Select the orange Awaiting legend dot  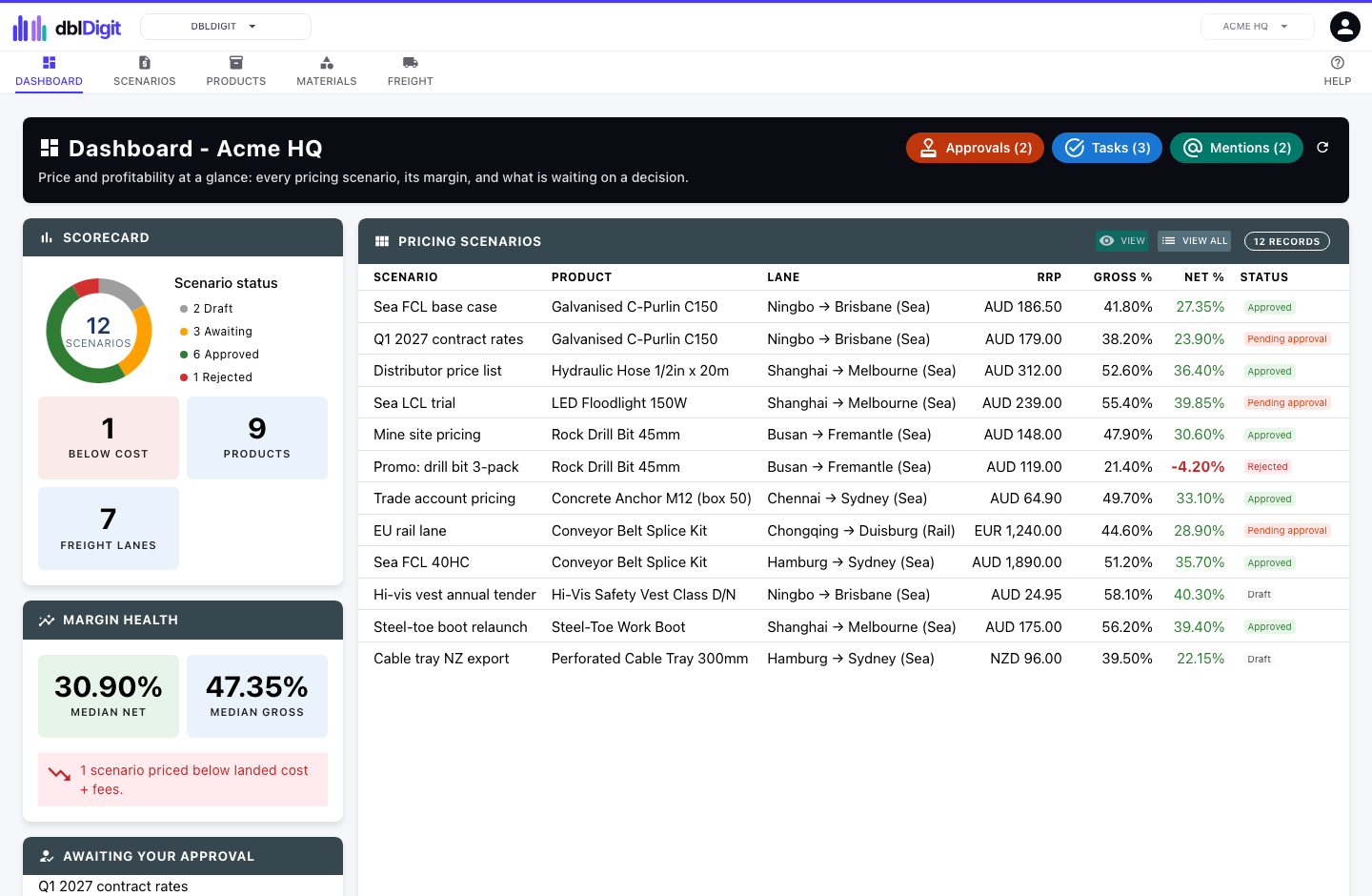(x=184, y=332)
